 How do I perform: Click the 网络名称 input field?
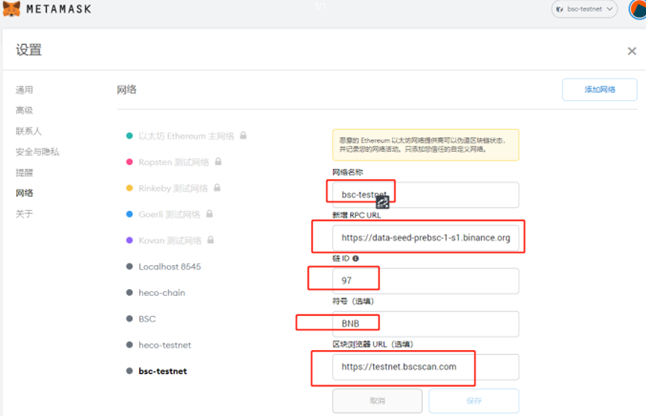pyautogui.click(x=426, y=195)
